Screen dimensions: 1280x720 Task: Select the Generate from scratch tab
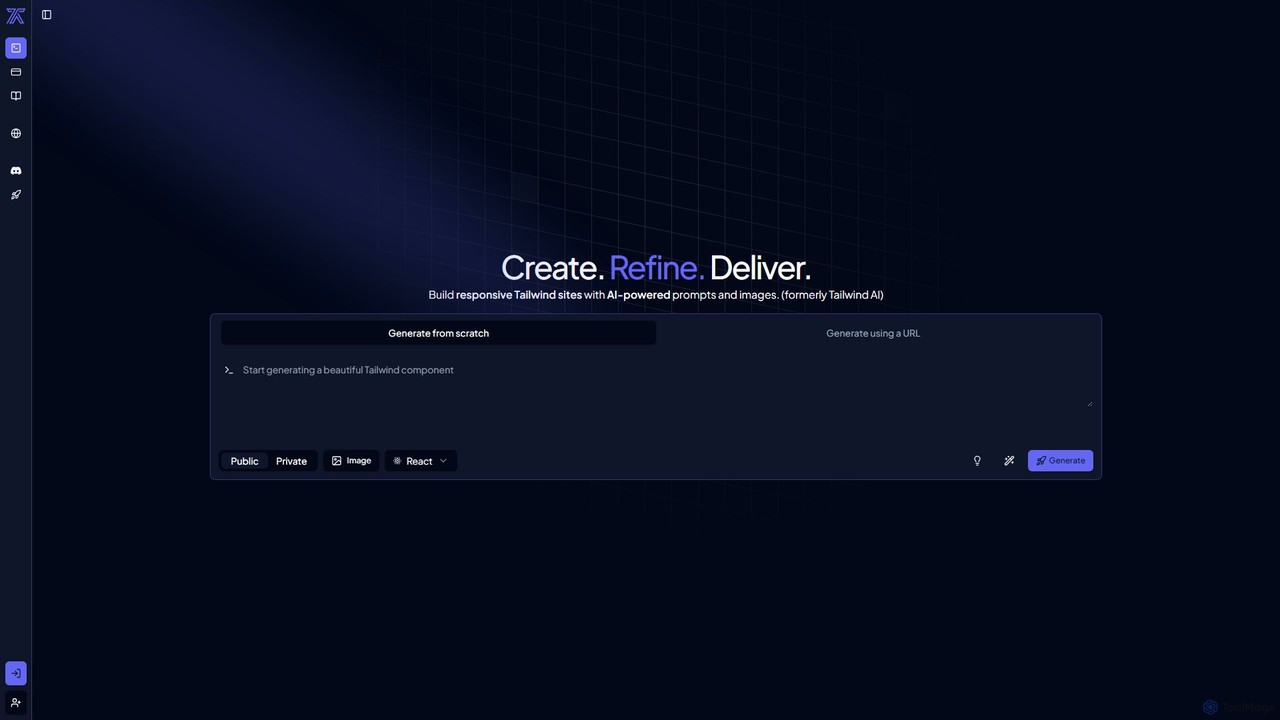[438, 333]
